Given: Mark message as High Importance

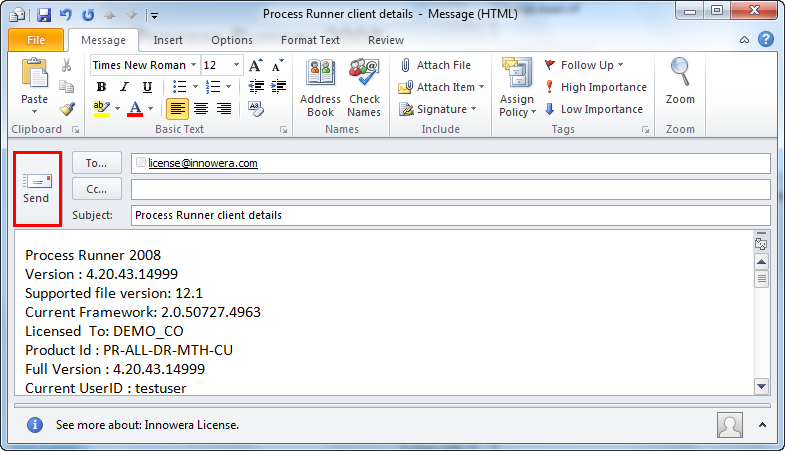Looking at the screenshot, I should pos(596,87).
